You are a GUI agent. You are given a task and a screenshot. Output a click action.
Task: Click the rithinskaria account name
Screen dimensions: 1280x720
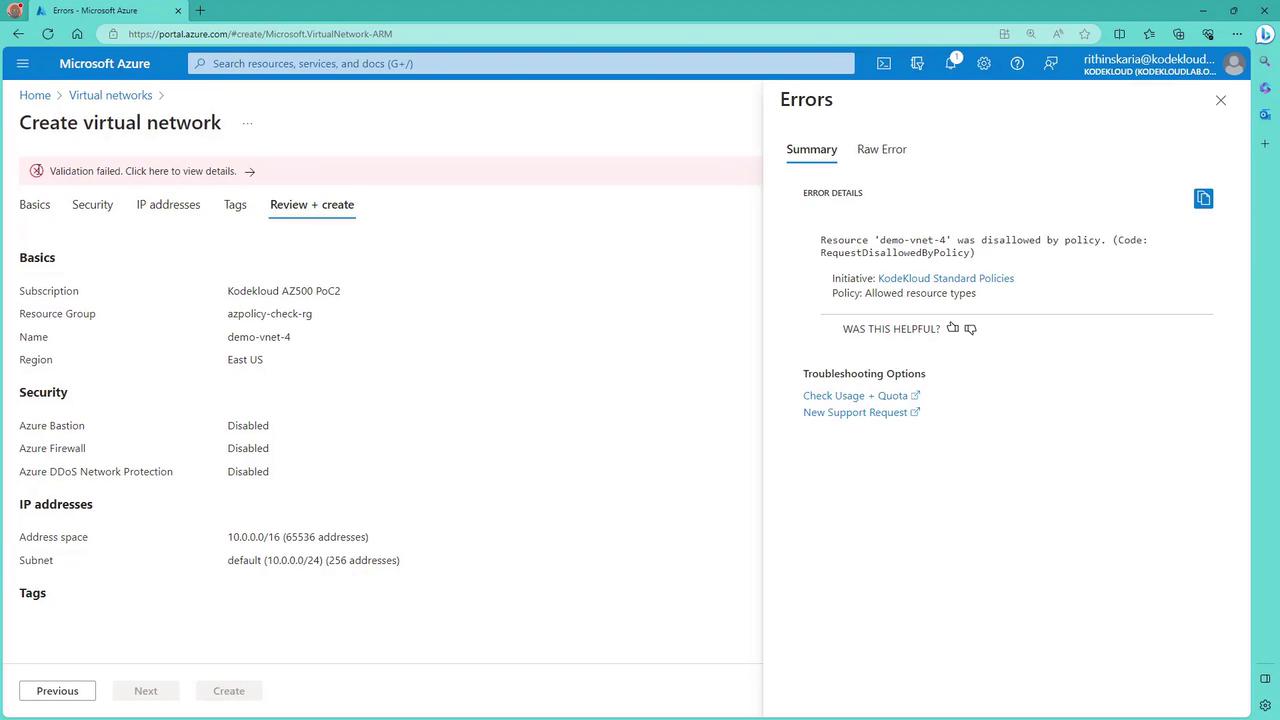pyautogui.click(x=1149, y=59)
